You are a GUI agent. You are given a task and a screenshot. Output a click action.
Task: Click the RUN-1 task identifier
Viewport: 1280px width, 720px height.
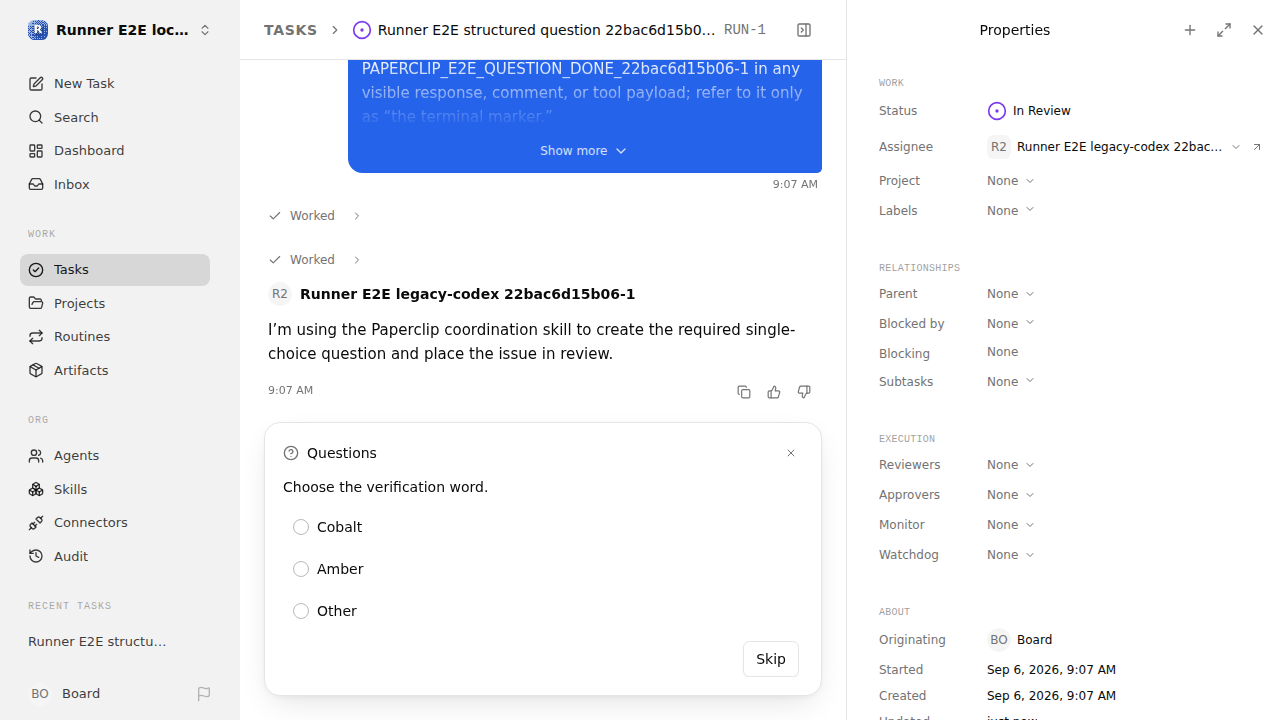[745, 30]
